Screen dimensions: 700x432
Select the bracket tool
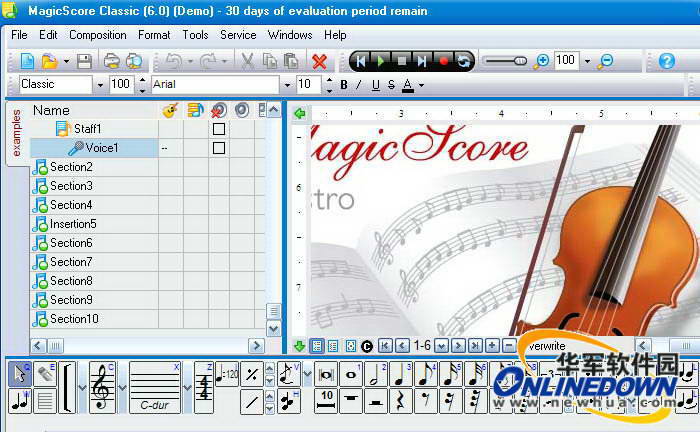click(67, 387)
